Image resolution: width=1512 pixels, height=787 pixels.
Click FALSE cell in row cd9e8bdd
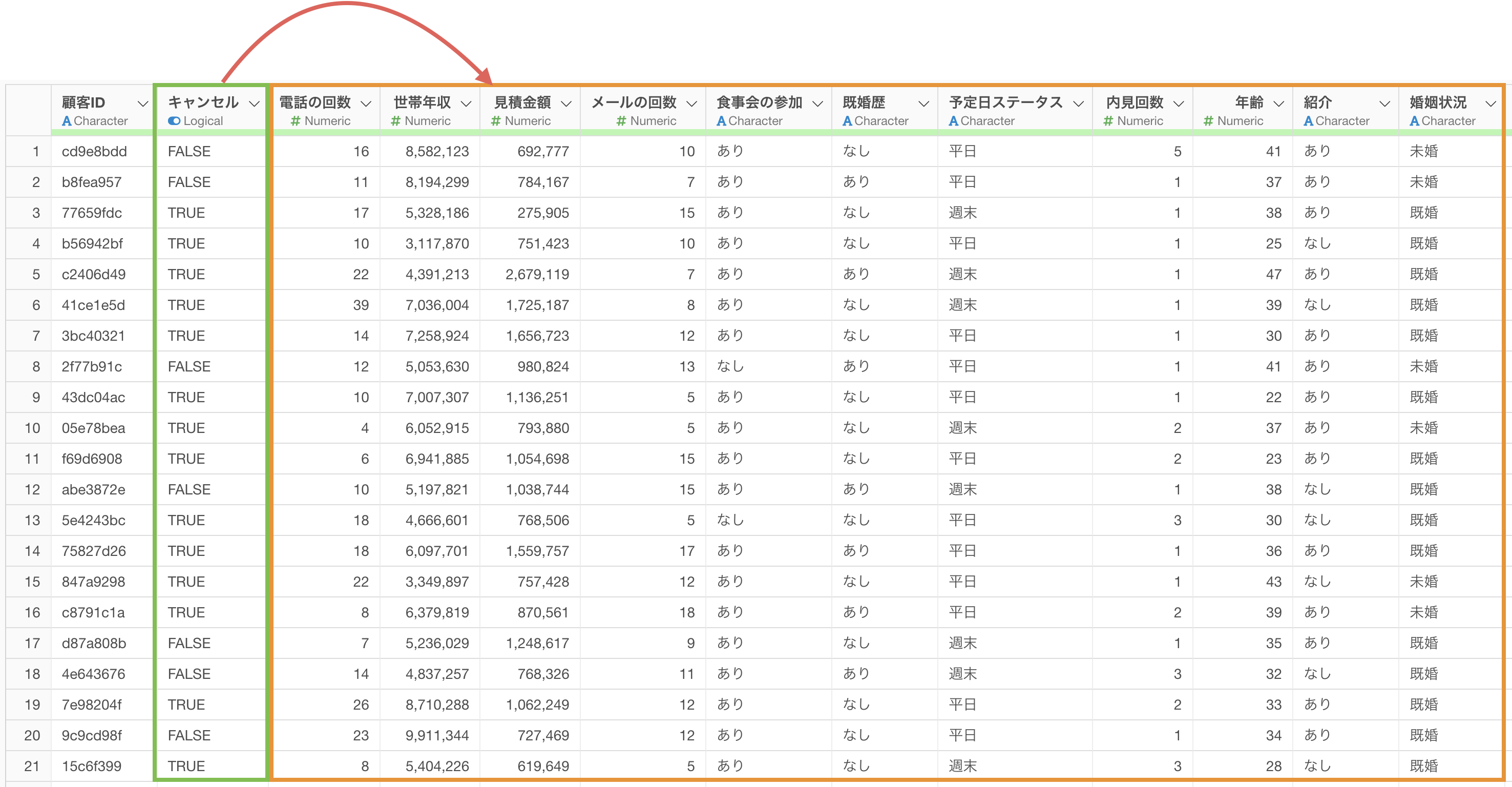[189, 152]
